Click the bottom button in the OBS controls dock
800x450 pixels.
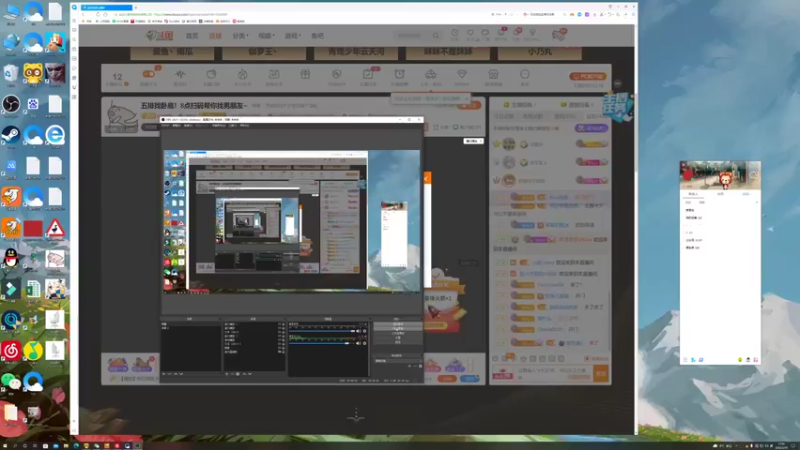tap(398, 342)
